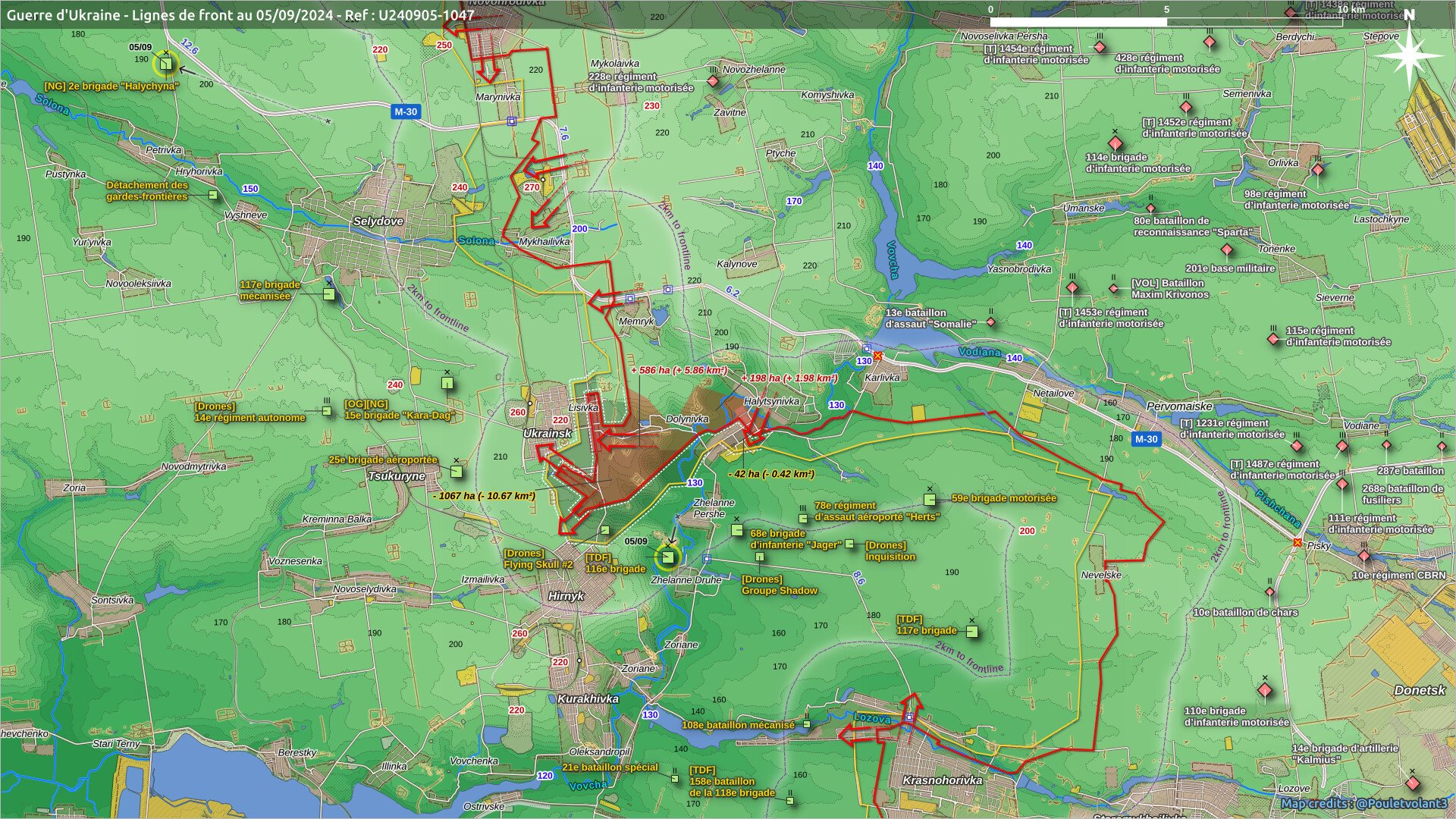Click the "10e bataillon de chars" label
This screenshot has width=1456, height=819.
click(1245, 613)
